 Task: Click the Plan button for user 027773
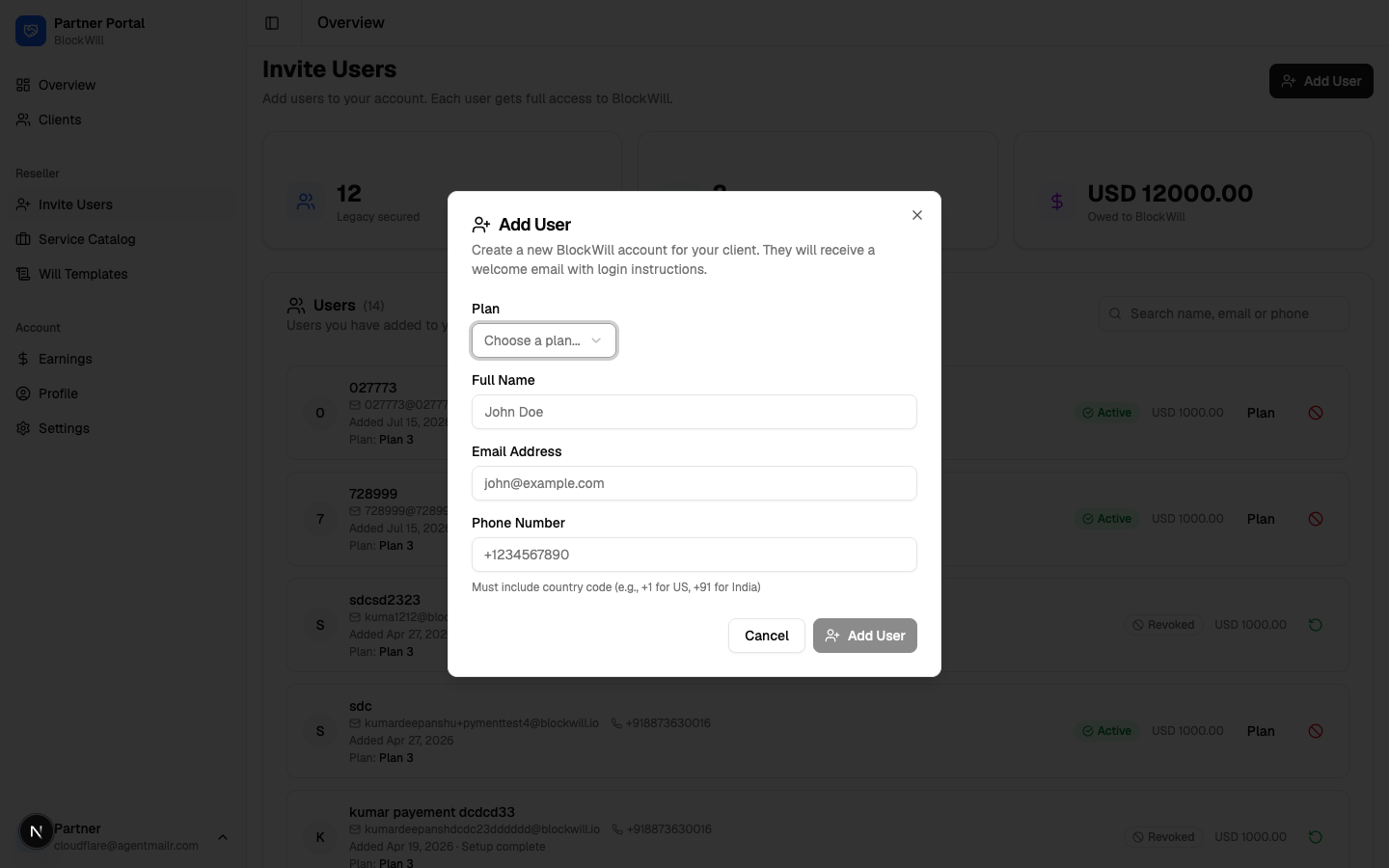tap(1261, 413)
